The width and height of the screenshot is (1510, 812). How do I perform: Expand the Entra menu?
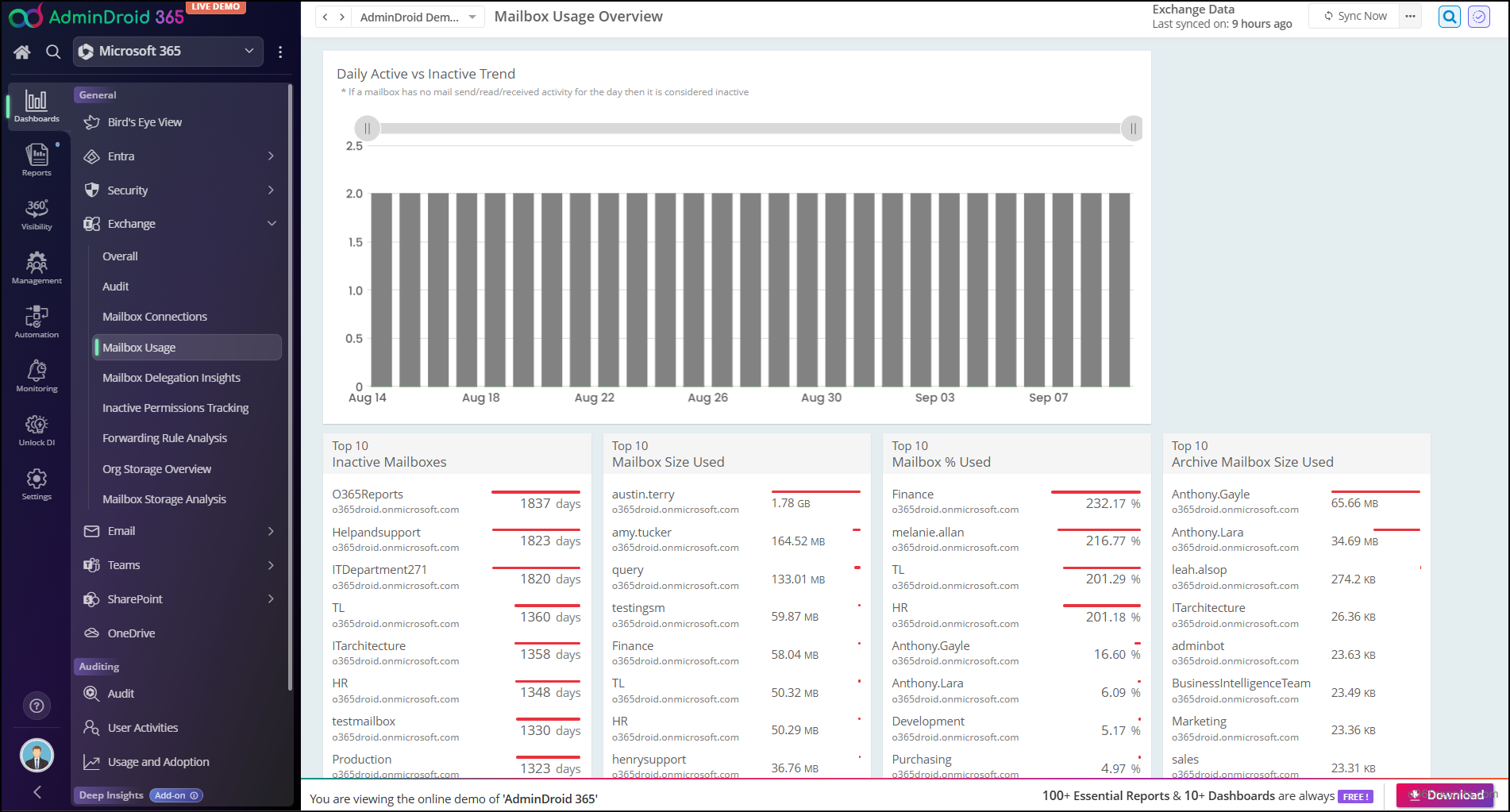coord(182,156)
